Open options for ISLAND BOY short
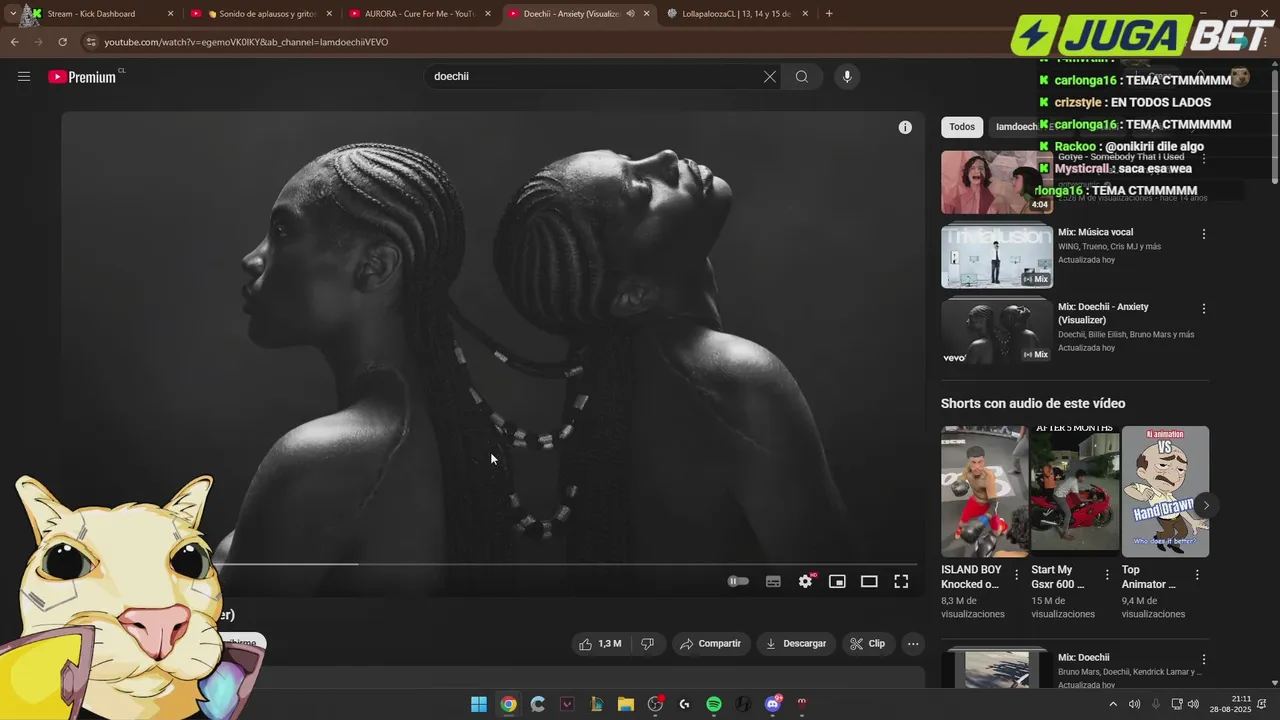 point(1017,575)
